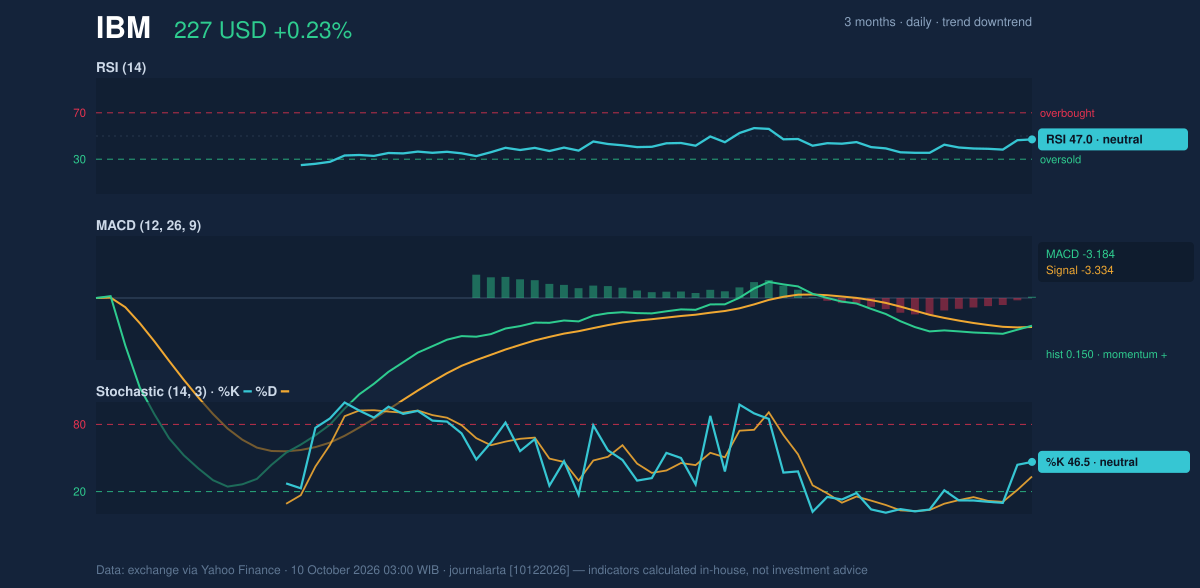The image size is (1200, 588).
Task: Click the oversold threshold label
Action: 1060,159
